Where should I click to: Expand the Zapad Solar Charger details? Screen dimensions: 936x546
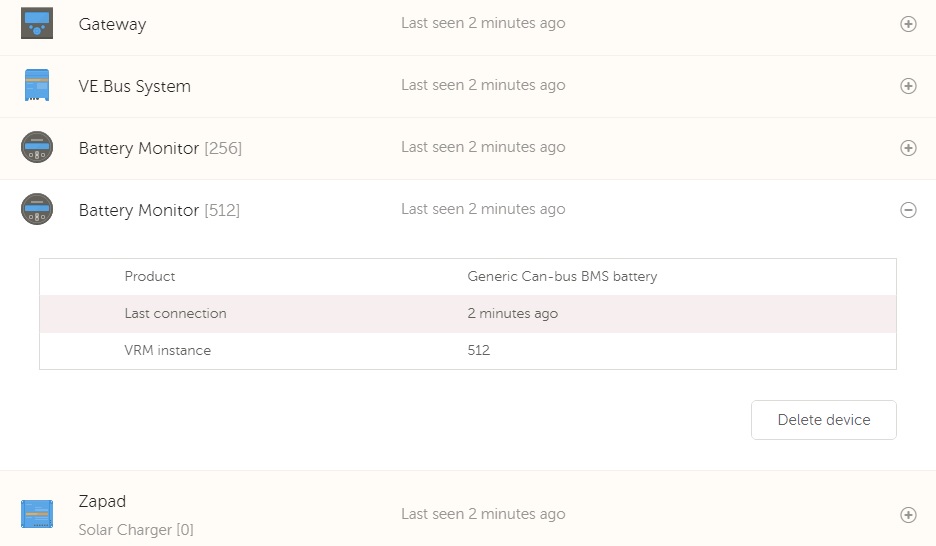click(x=908, y=515)
